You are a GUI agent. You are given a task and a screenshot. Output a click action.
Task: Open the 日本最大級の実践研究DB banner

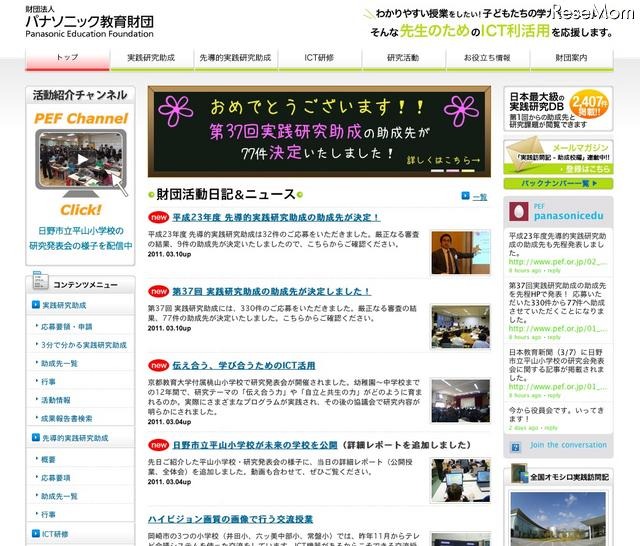(558, 109)
